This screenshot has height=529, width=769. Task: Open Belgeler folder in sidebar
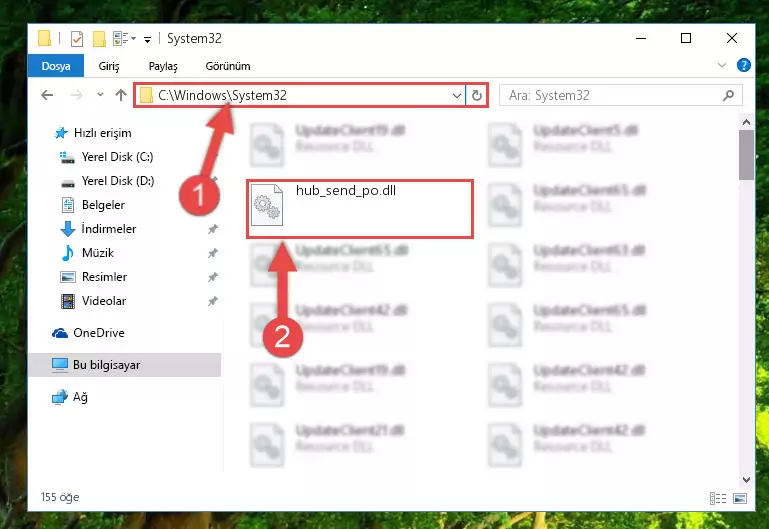click(x=103, y=205)
